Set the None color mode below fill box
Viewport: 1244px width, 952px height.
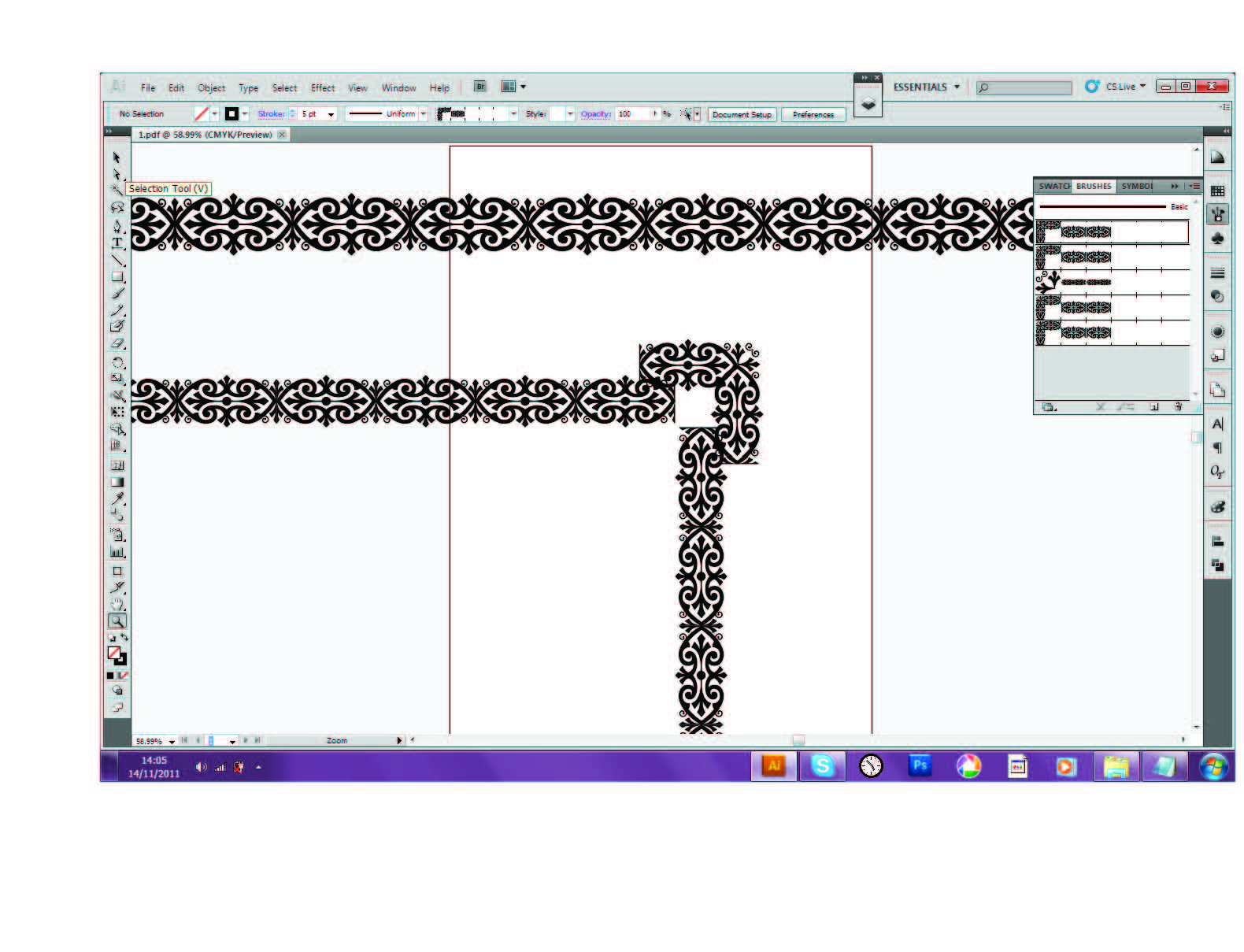[124, 676]
